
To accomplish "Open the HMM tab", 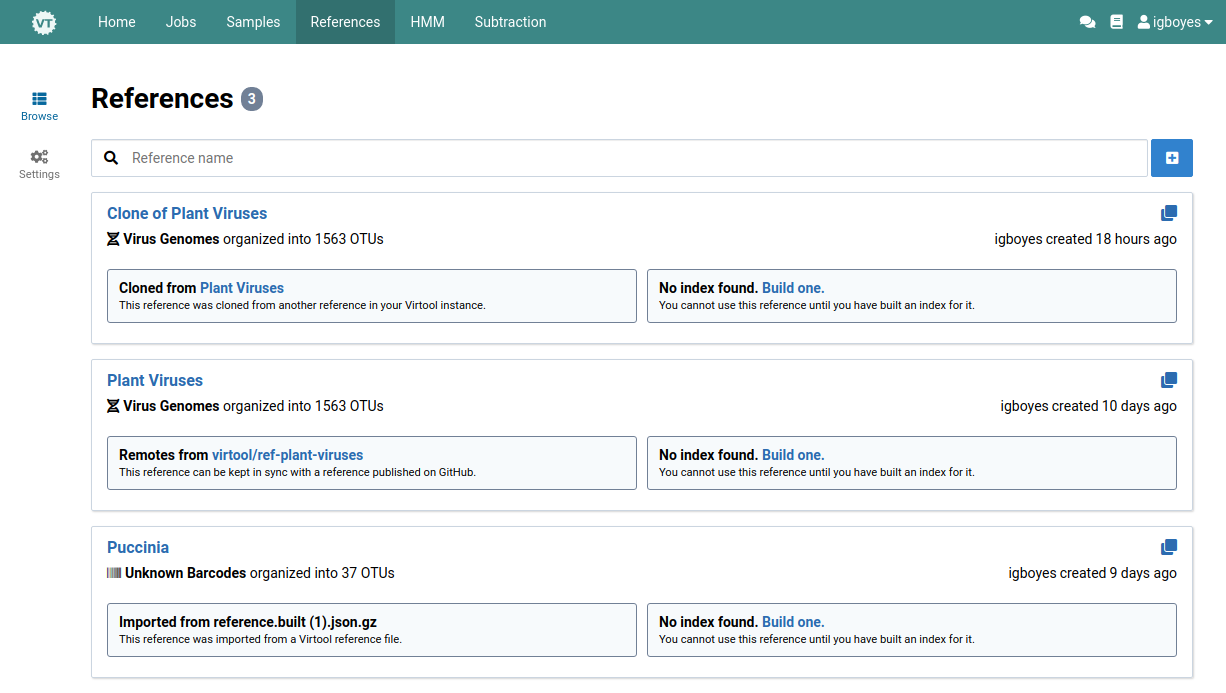I will coord(427,22).
